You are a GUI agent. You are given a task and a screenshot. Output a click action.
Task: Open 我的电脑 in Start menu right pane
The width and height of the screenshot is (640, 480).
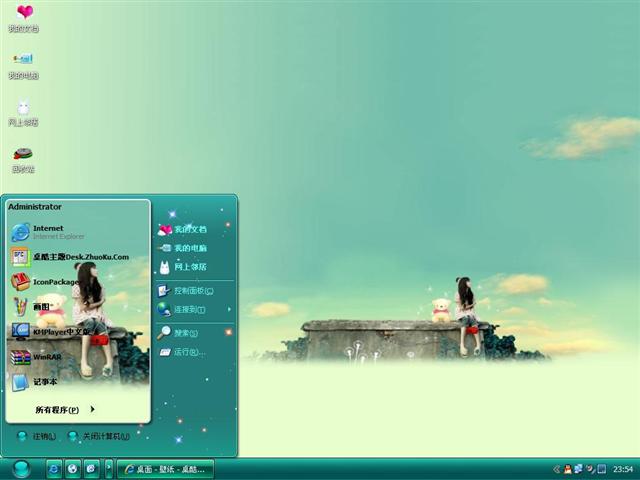[x=182, y=248]
